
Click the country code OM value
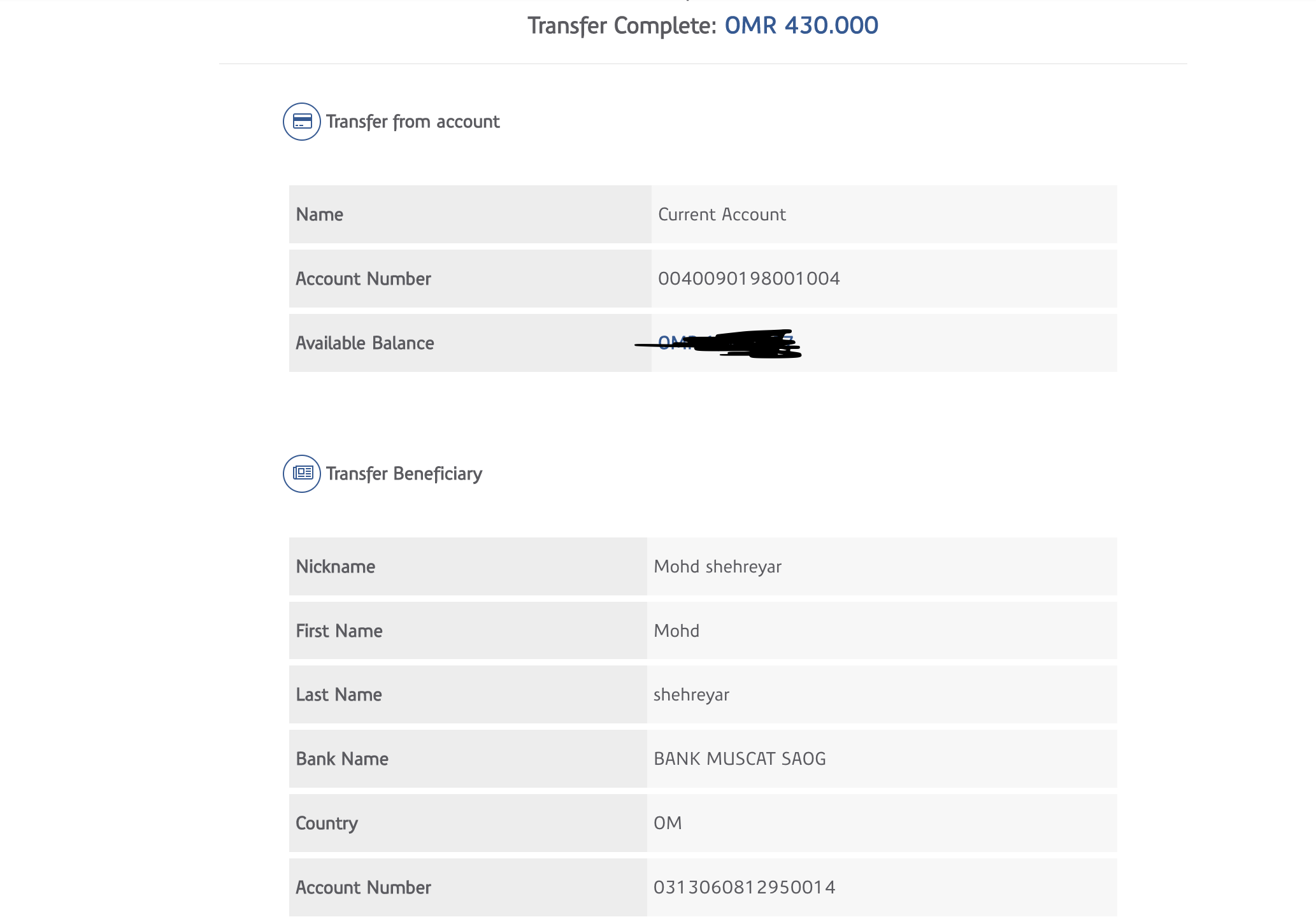668,823
